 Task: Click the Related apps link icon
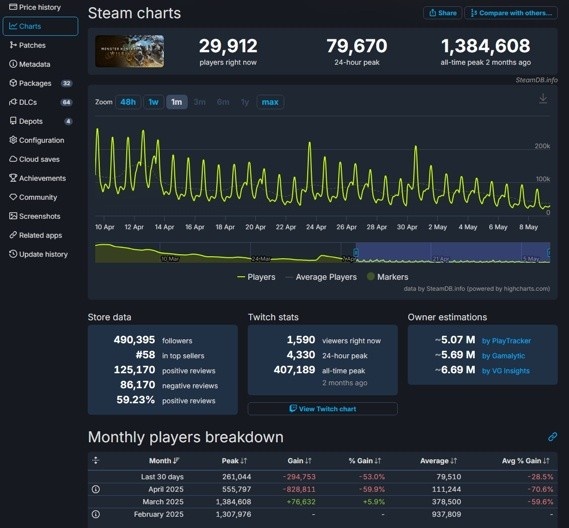[x=13, y=235]
